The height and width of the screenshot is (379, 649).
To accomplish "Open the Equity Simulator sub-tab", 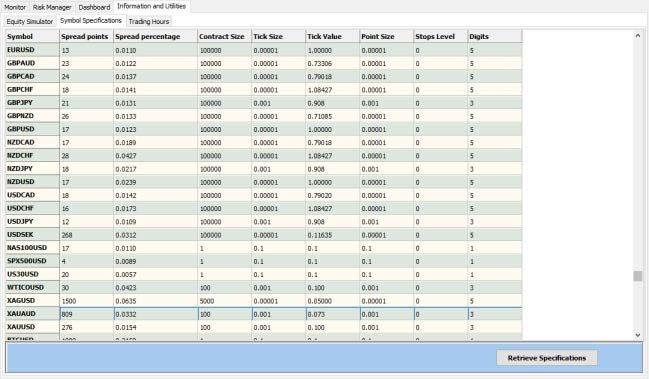I will tap(29, 22).
